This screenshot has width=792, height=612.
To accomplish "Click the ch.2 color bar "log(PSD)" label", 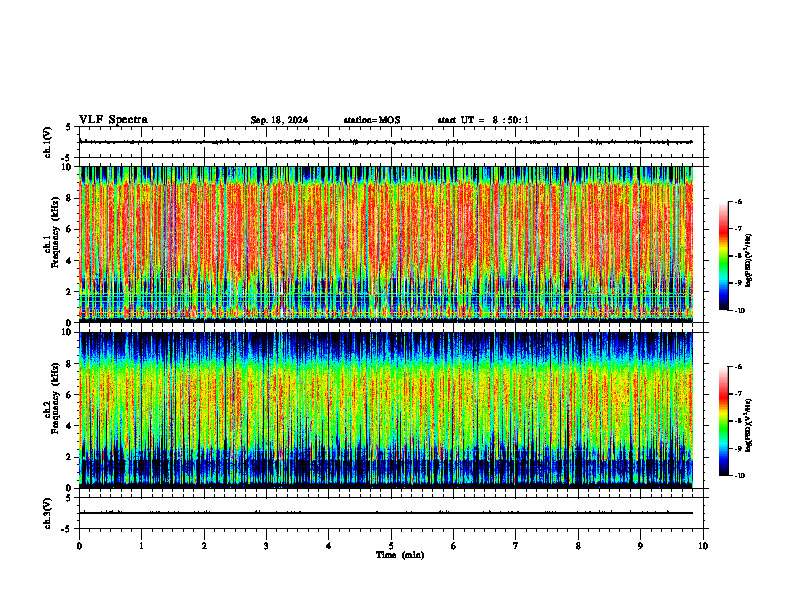I will [749, 425].
